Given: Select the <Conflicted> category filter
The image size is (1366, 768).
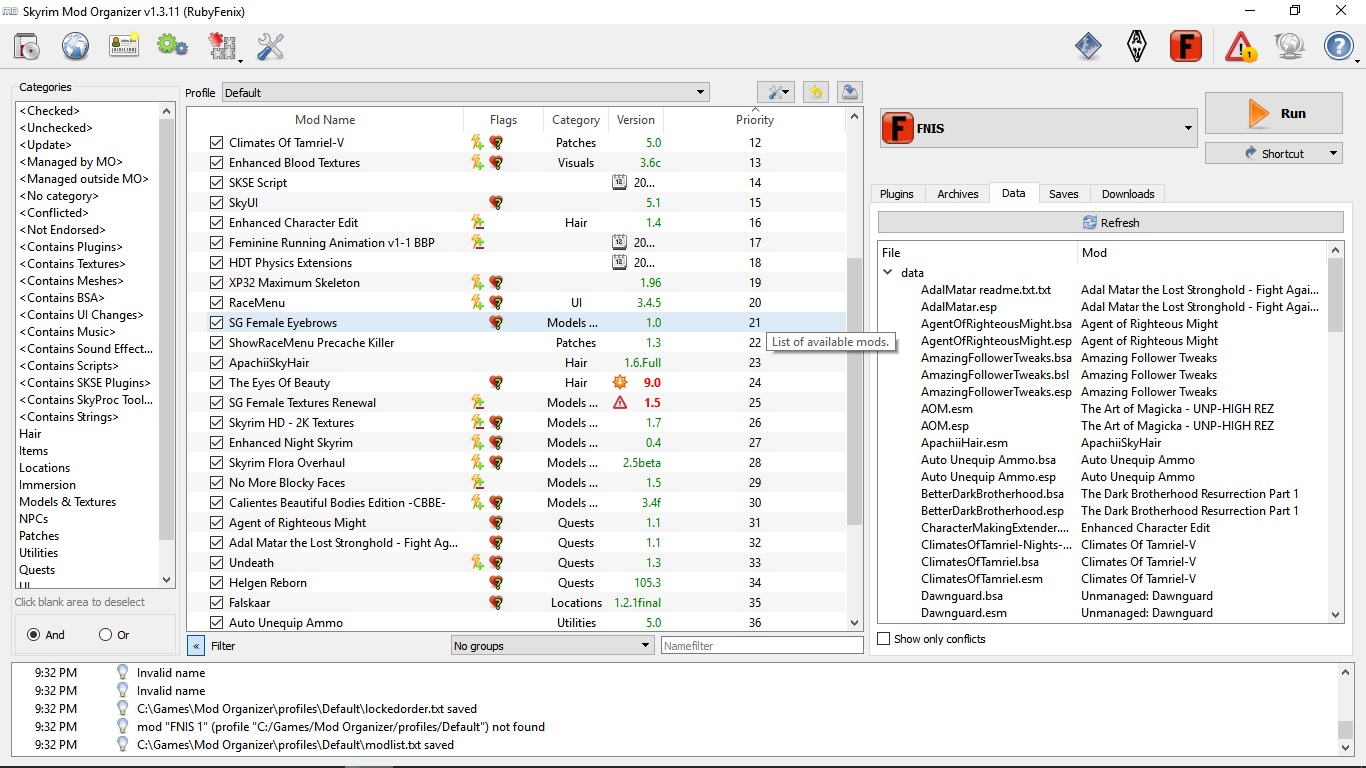Looking at the screenshot, I should pyautogui.click(x=54, y=213).
